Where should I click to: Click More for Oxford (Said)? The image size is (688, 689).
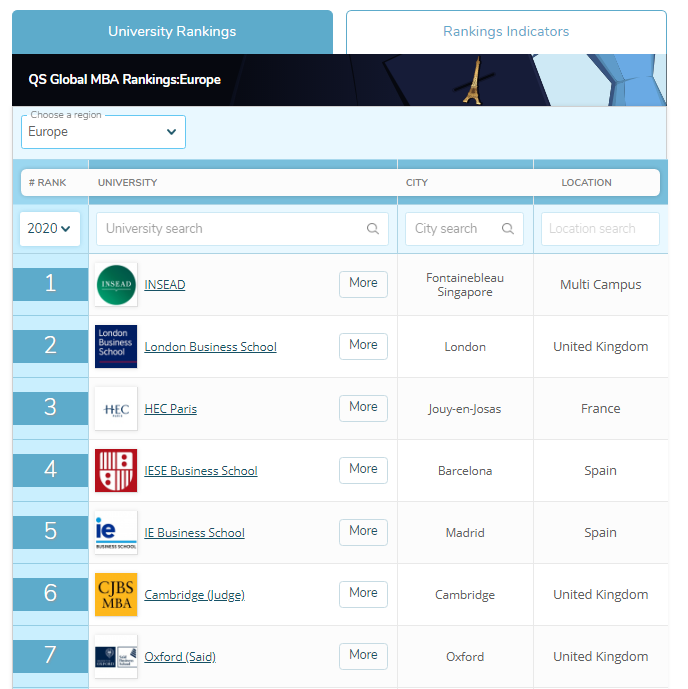pos(363,656)
